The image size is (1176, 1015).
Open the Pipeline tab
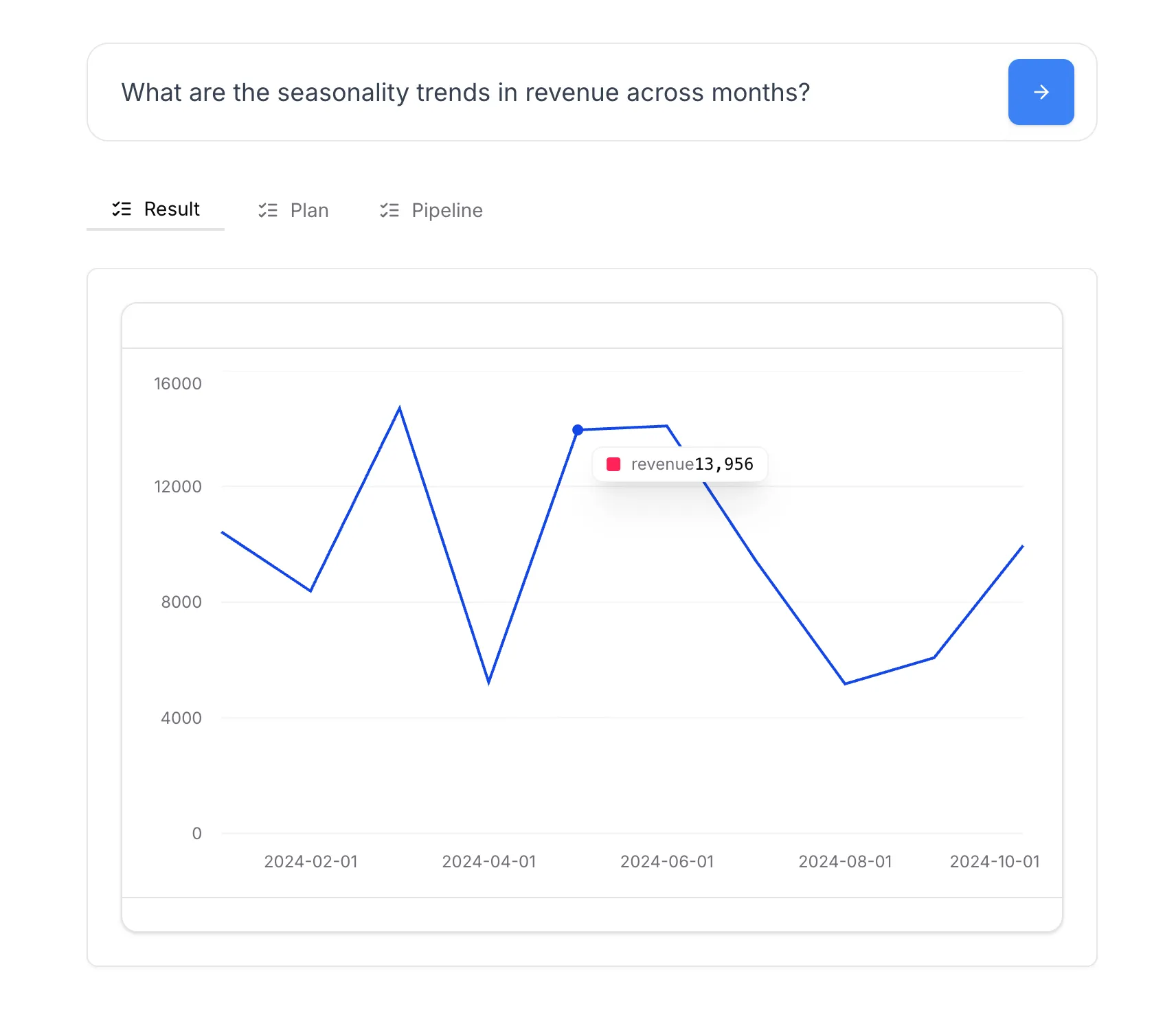(446, 210)
